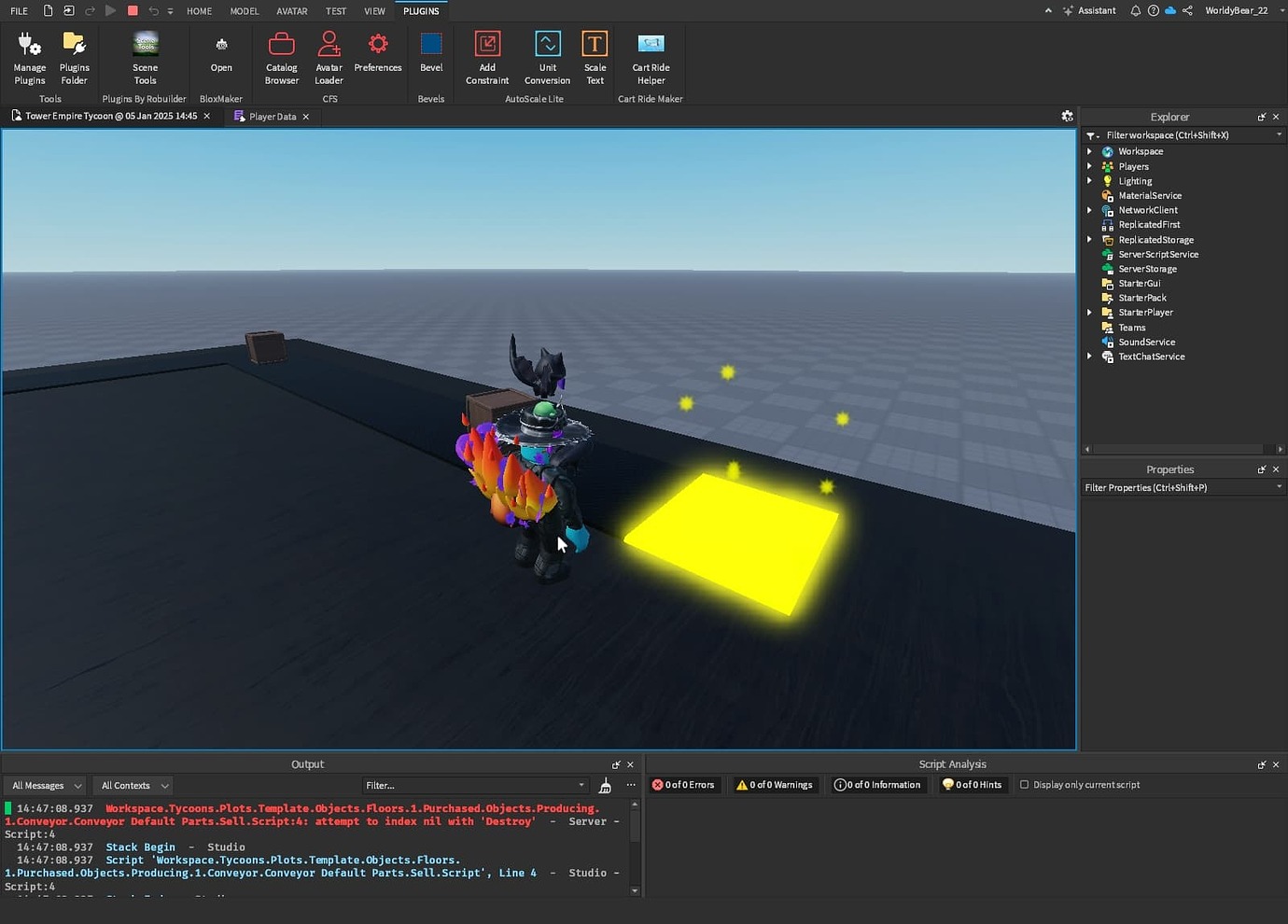
Task: Expand the Workspace node in Explorer
Action: 1090,150
